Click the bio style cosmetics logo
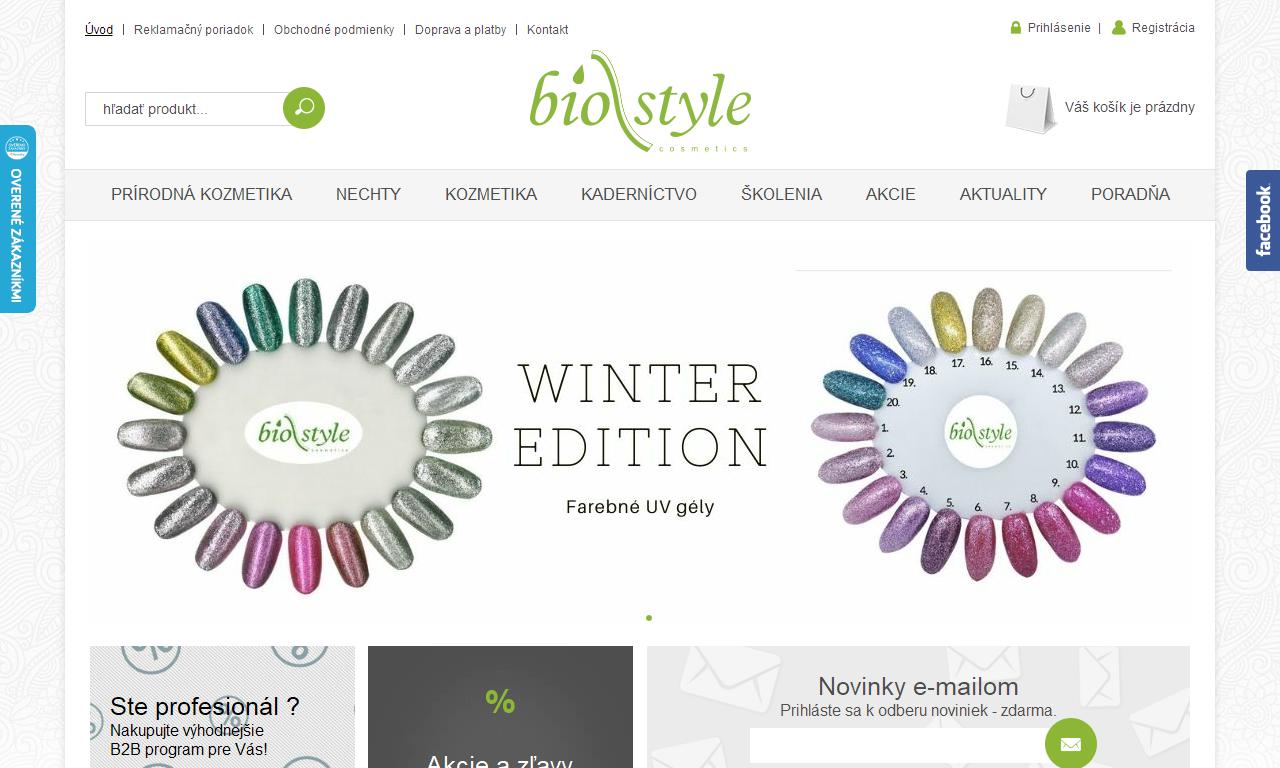 (640, 102)
